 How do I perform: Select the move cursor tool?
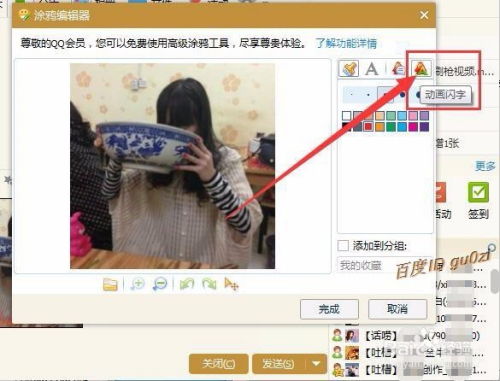click(x=231, y=284)
